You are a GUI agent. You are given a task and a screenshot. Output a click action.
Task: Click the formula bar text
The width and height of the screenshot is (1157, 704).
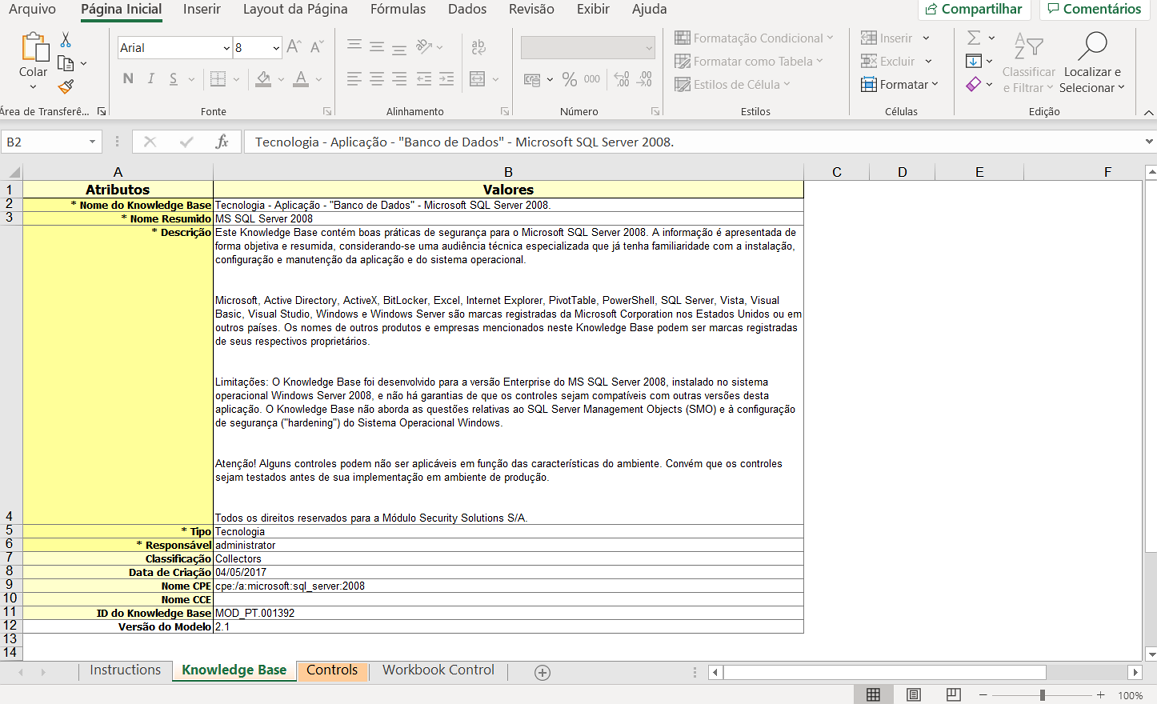click(x=464, y=142)
